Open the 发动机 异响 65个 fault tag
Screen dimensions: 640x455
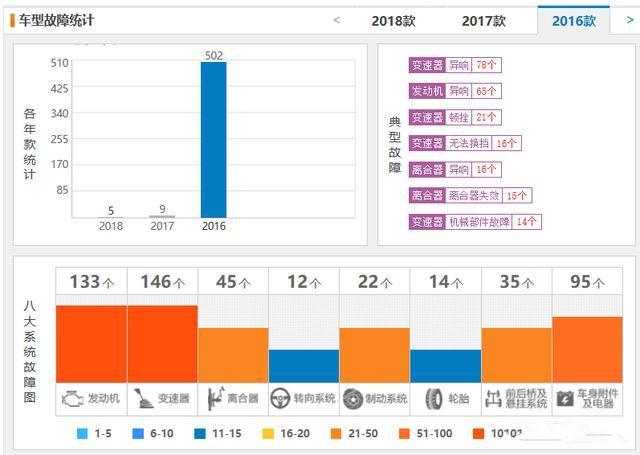pyautogui.click(x=455, y=91)
